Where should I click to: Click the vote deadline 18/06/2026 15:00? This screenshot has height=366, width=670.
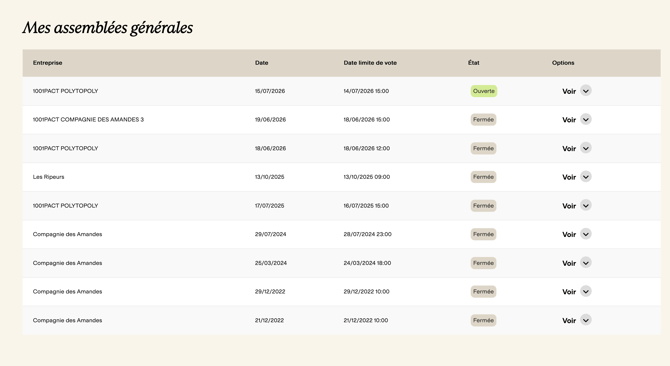click(367, 120)
